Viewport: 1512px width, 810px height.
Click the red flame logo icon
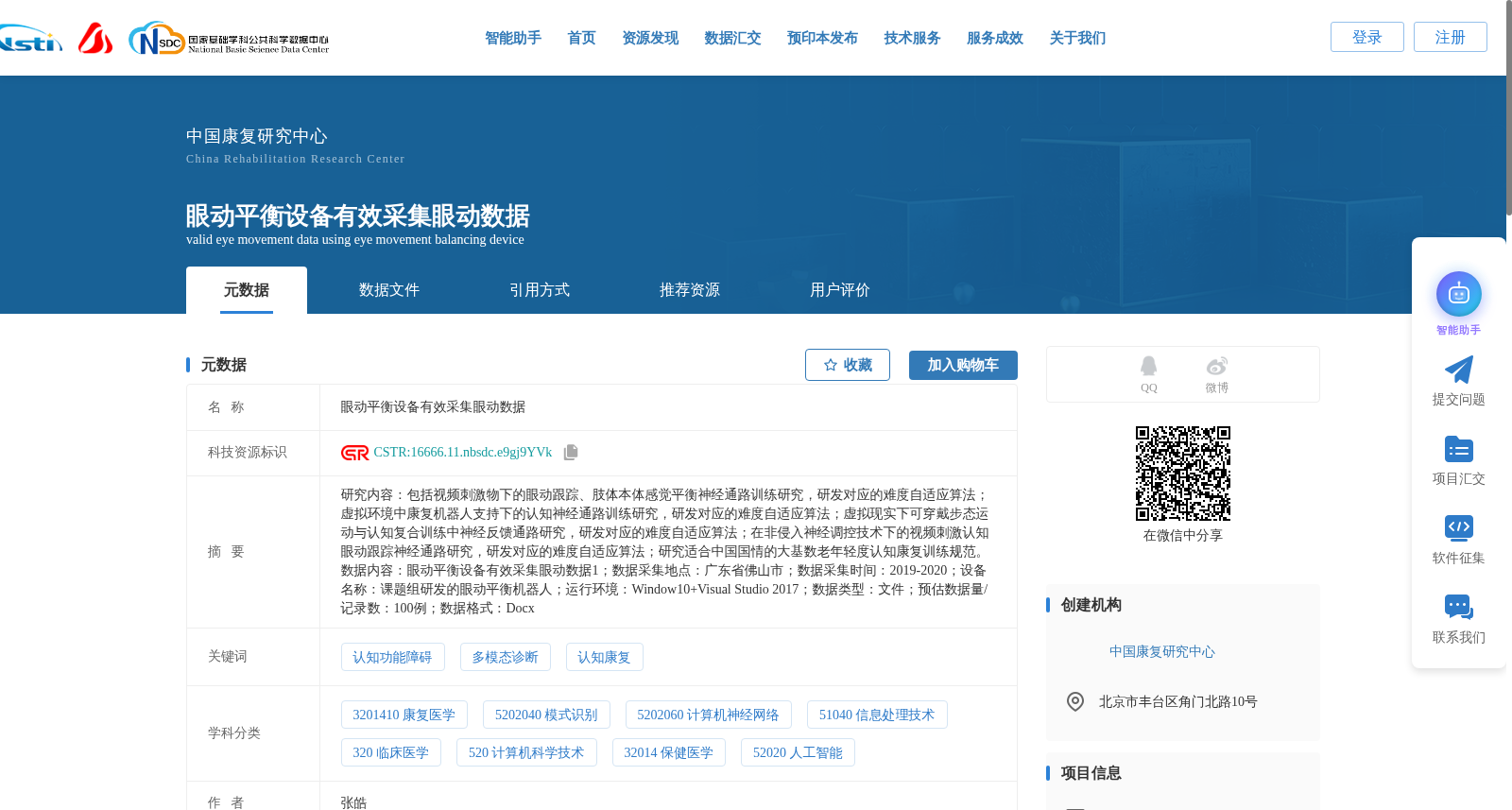pyautogui.click(x=94, y=38)
